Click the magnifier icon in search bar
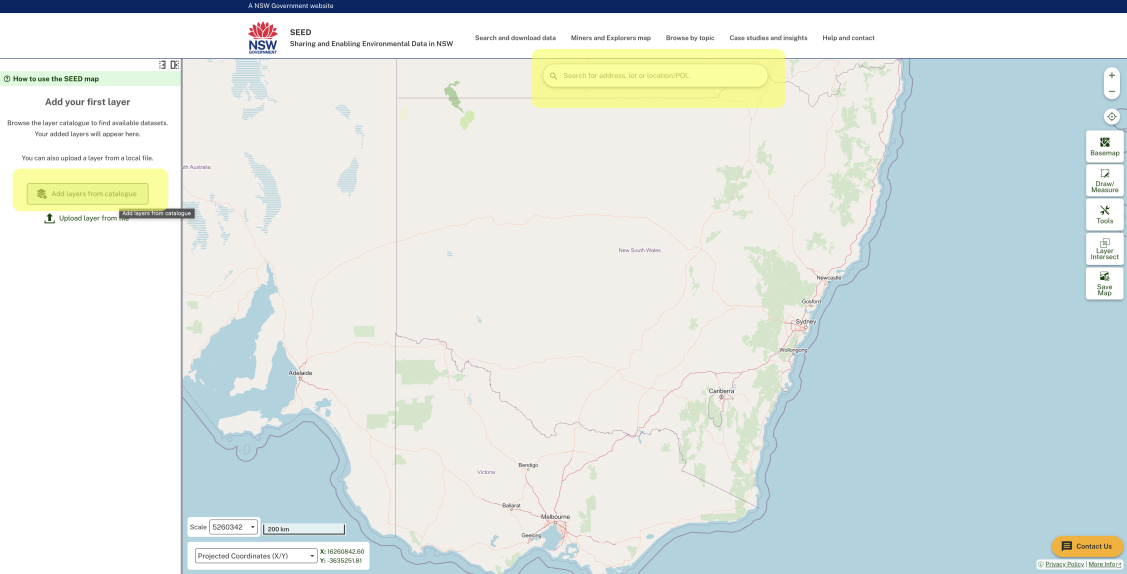Viewport: 1127px width, 574px height. point(553,75)
